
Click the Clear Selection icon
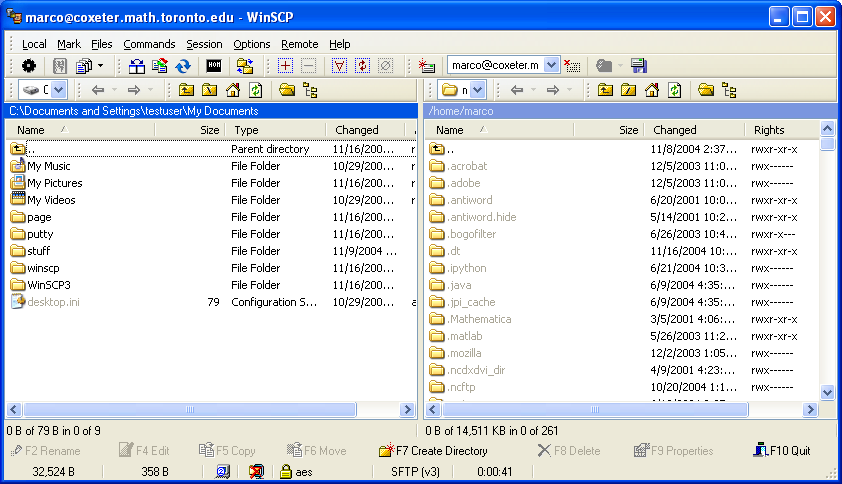(x=386, y=66)
